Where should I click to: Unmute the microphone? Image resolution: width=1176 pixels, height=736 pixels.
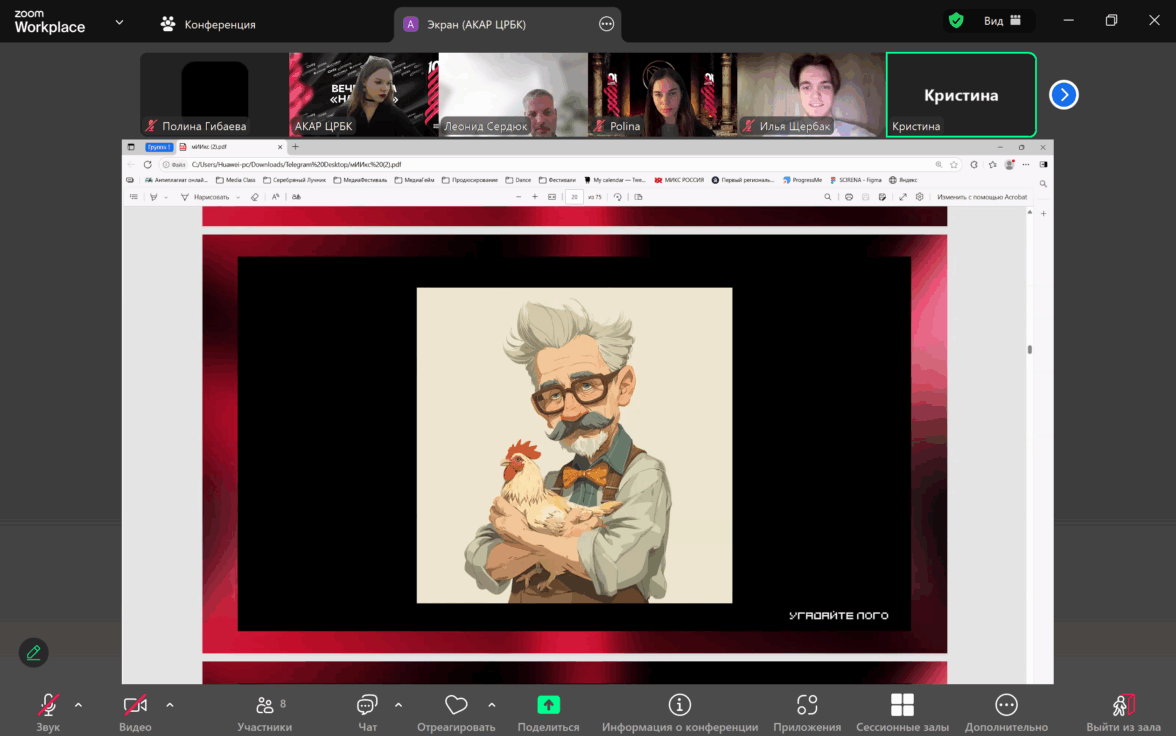point(48,706)
